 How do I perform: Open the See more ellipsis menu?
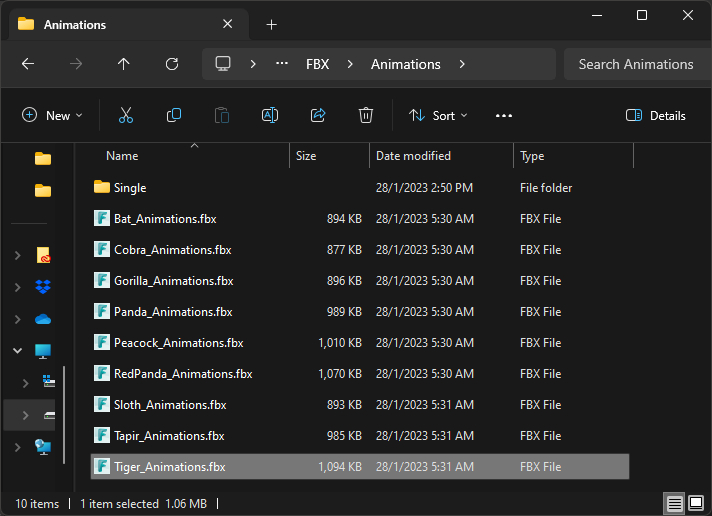[504, 115]
